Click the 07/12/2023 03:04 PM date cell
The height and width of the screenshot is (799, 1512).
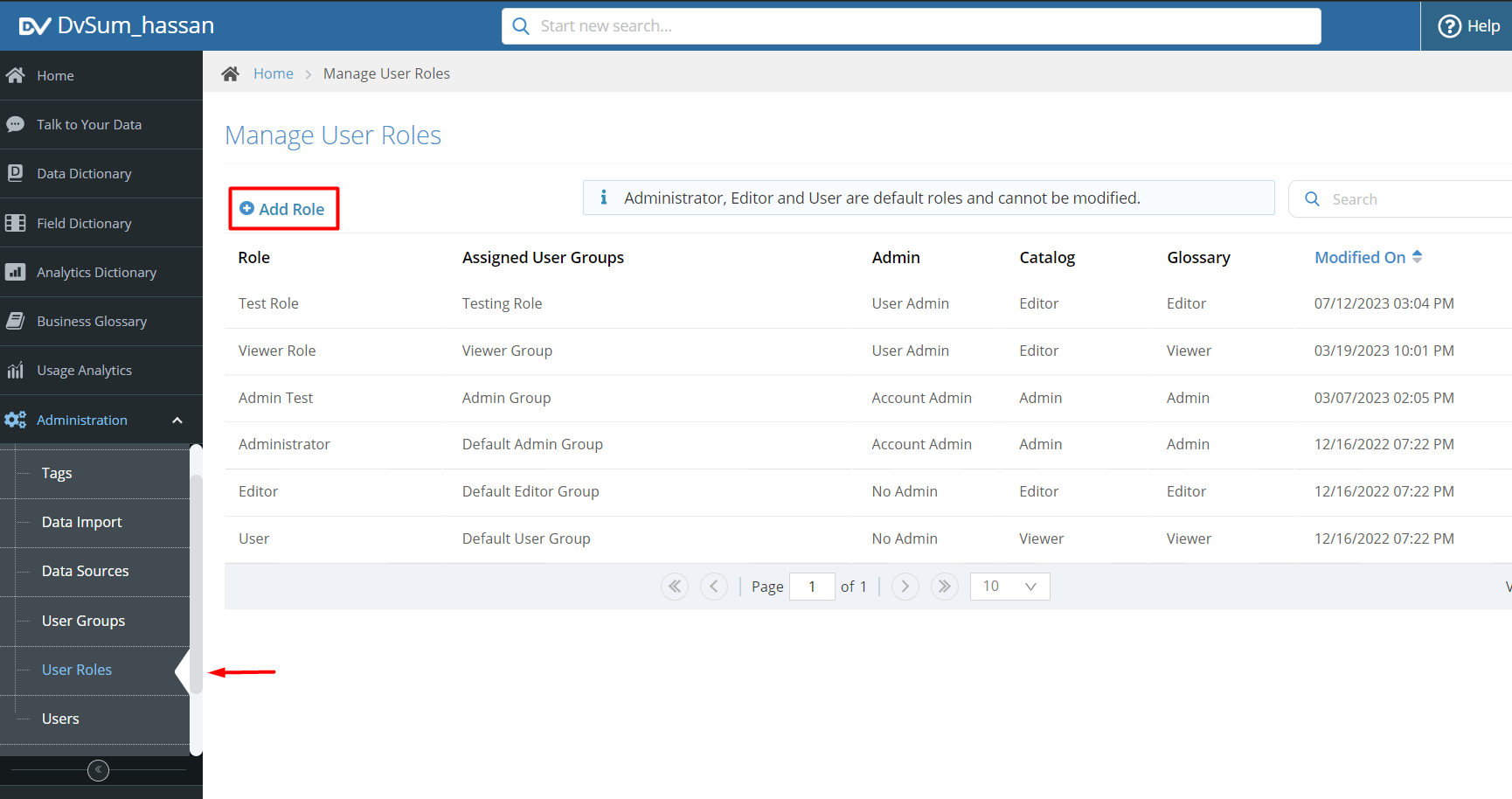pyautogui.click(x=1384, y=303)
